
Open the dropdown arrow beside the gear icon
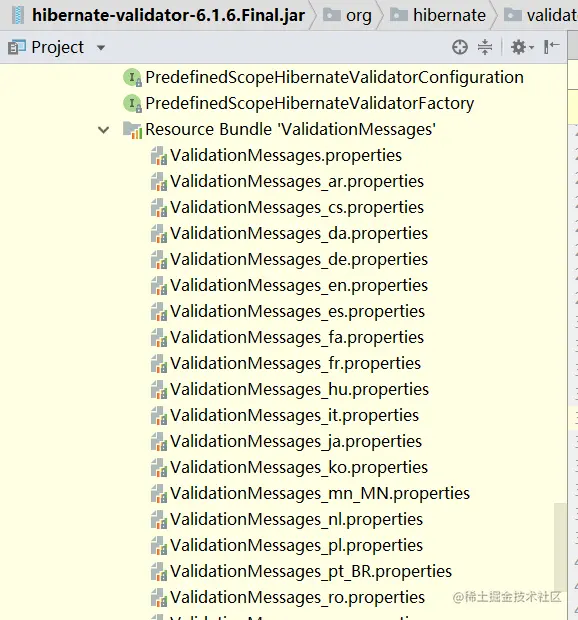(531, 48)
